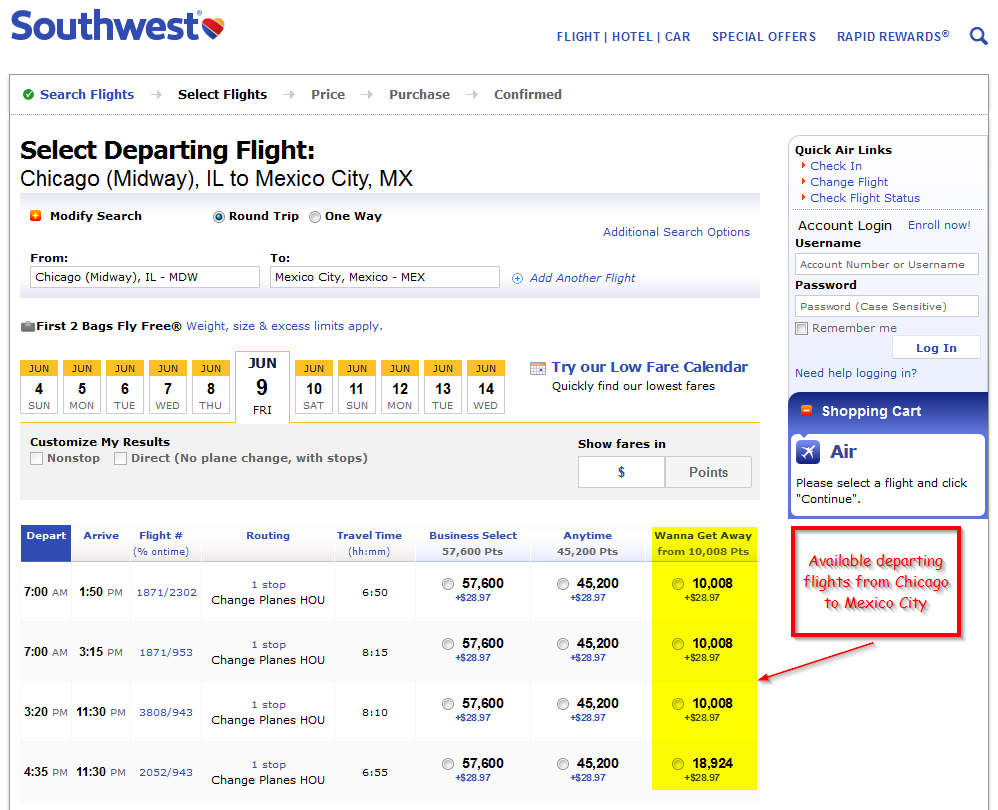Switch fares to Points

(708, 472)
